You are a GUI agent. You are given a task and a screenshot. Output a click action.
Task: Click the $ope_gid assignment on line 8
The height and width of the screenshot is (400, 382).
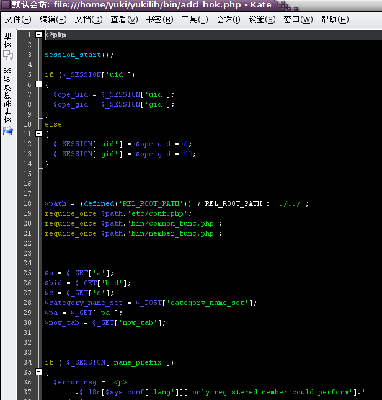pyautogui.click(x=114, y=105)
